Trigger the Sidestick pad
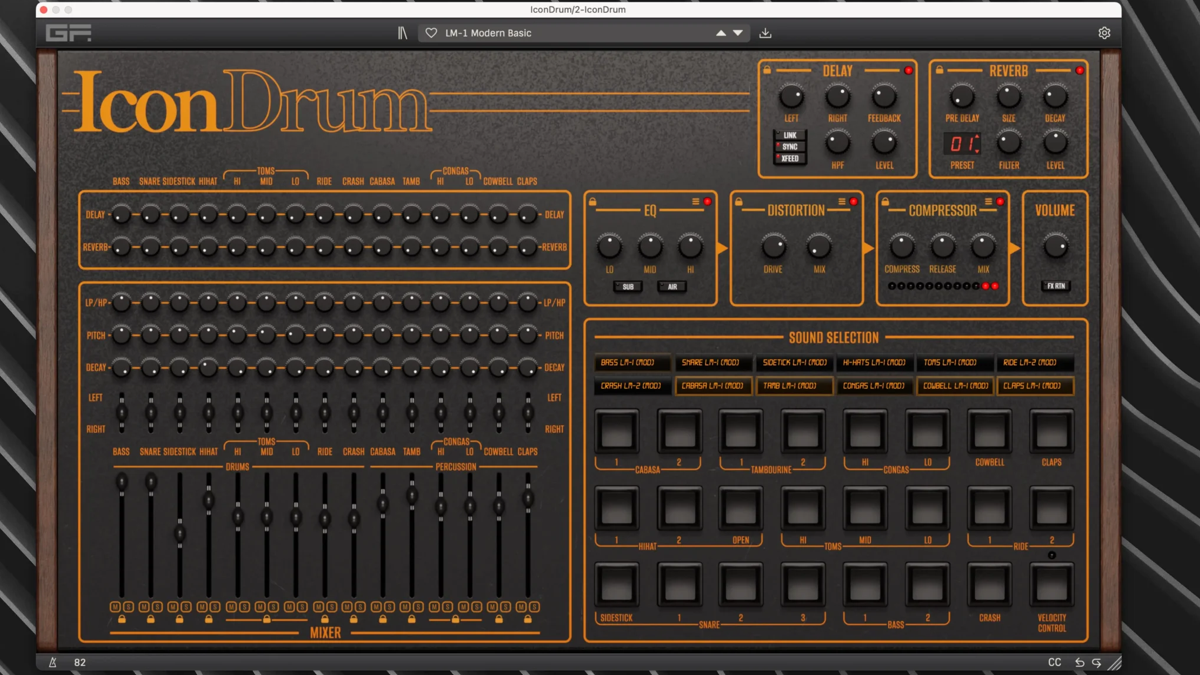The height and width of the screenshot is (675, 1200). coord(617,585)
